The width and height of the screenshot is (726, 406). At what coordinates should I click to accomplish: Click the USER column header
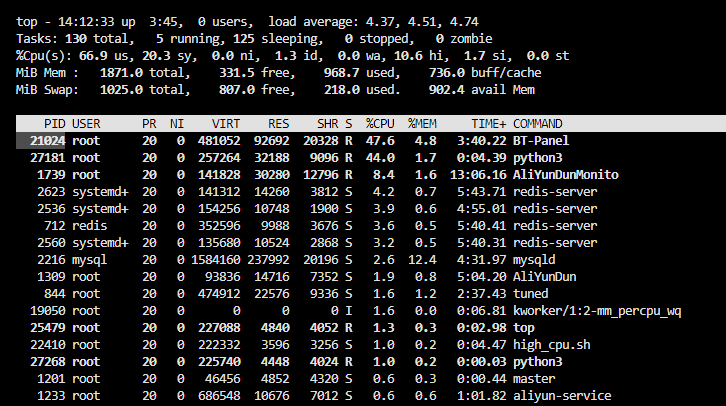(86, 124)
